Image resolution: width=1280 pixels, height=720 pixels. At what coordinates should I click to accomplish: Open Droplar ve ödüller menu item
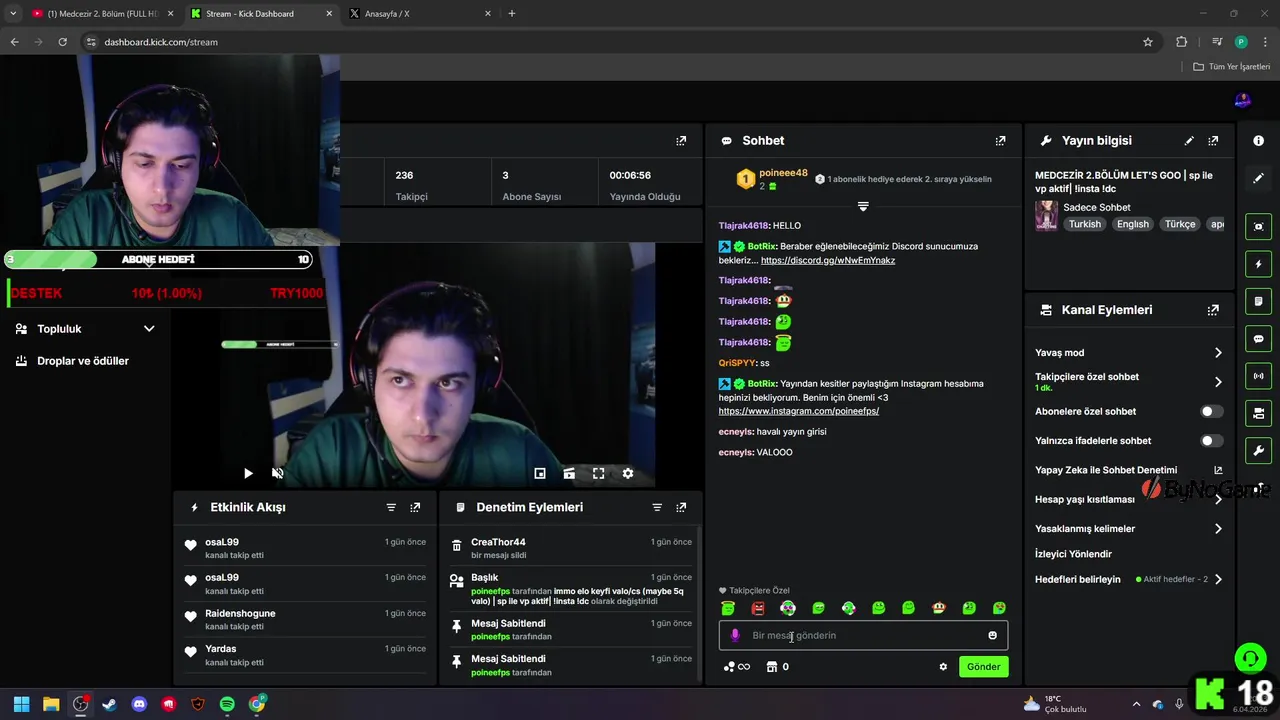point(83,361)
